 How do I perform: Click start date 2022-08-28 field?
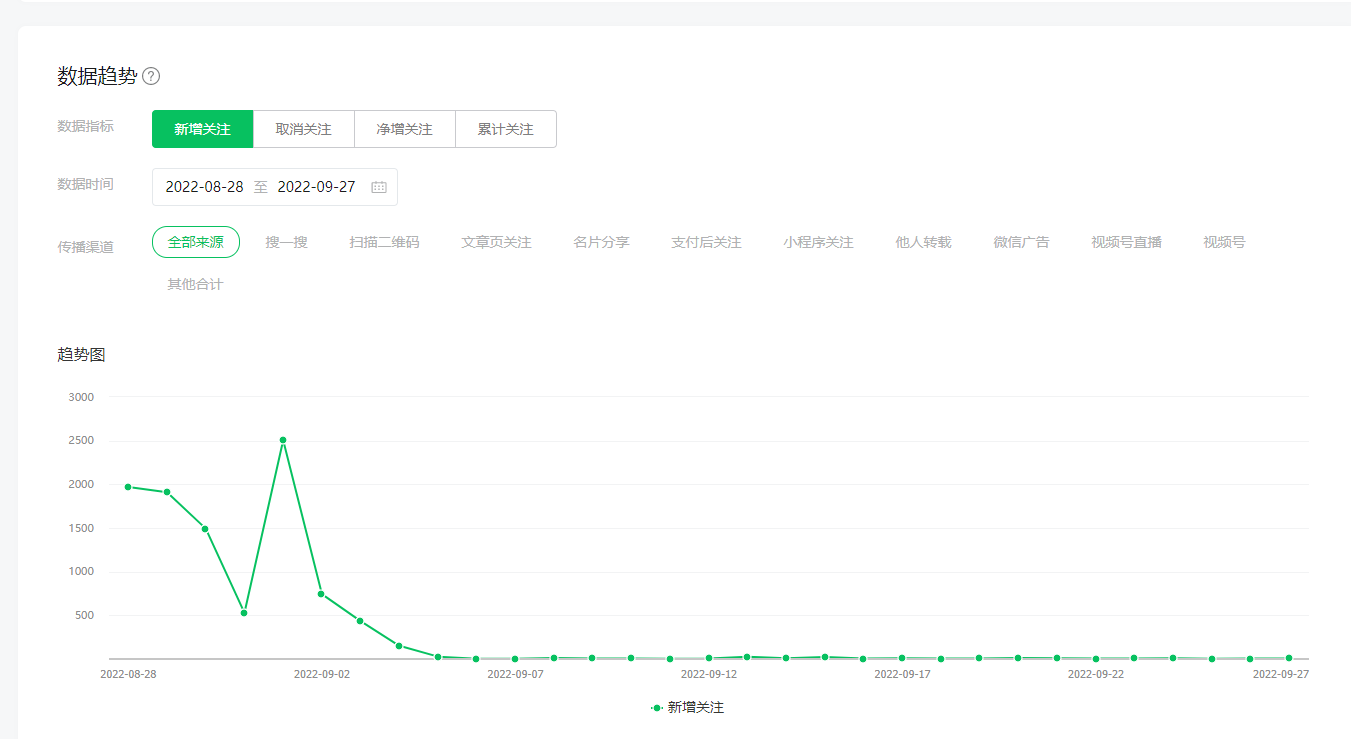(204, 187)
